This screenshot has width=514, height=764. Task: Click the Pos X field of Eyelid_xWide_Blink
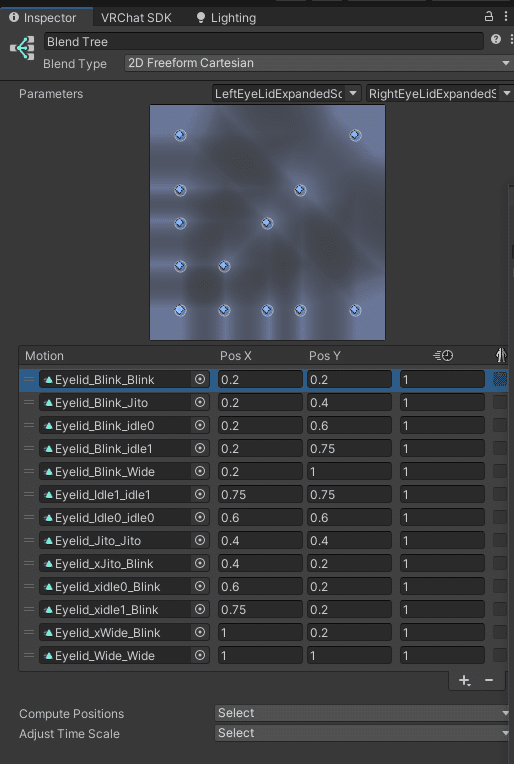260,632
